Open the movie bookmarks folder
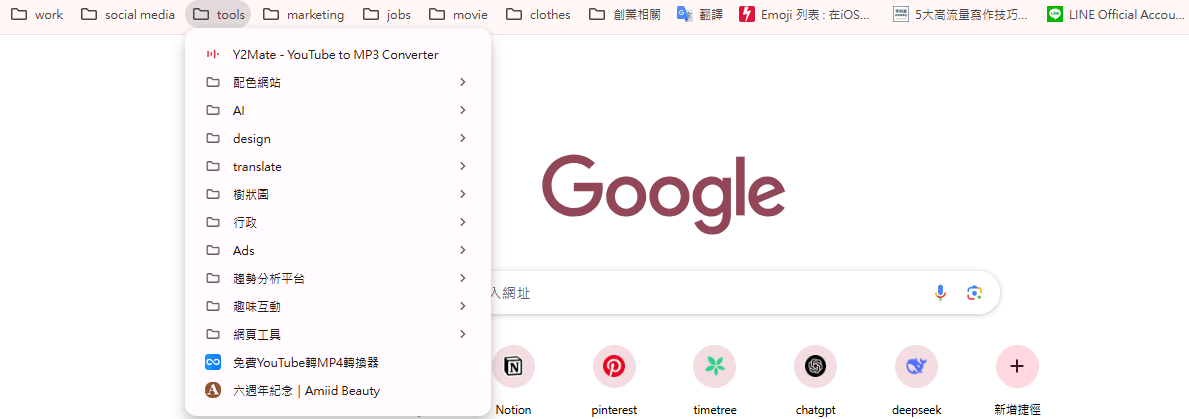 tap(458, 14)
